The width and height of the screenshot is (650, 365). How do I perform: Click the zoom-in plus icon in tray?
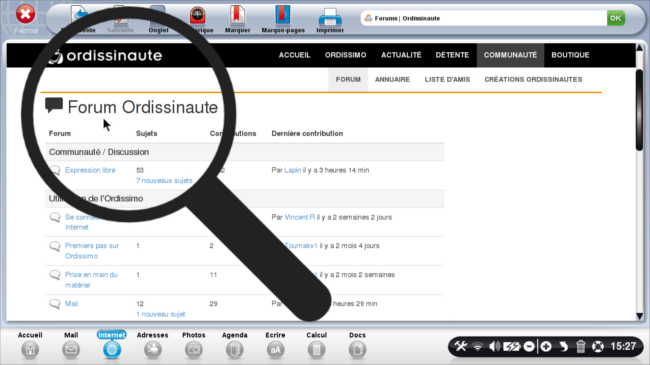click(546, 346)
